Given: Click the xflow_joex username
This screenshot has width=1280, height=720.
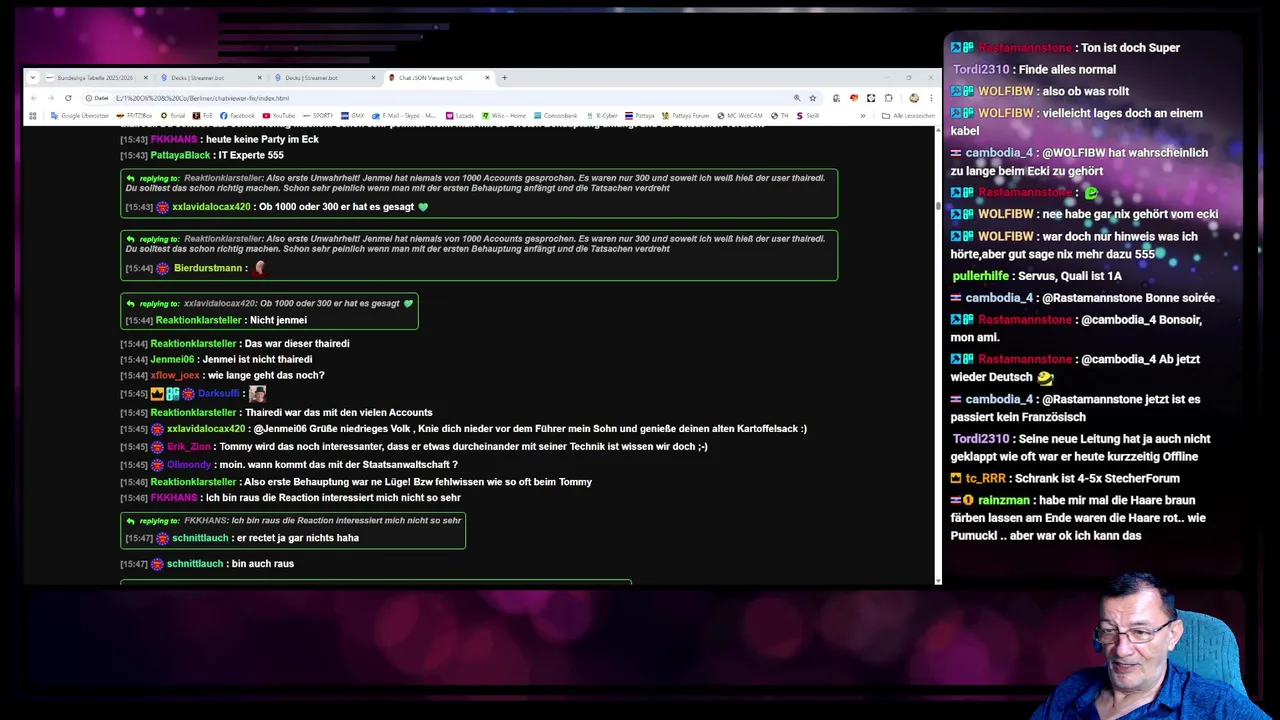Looking at the screenshot, I should (175, 375).
